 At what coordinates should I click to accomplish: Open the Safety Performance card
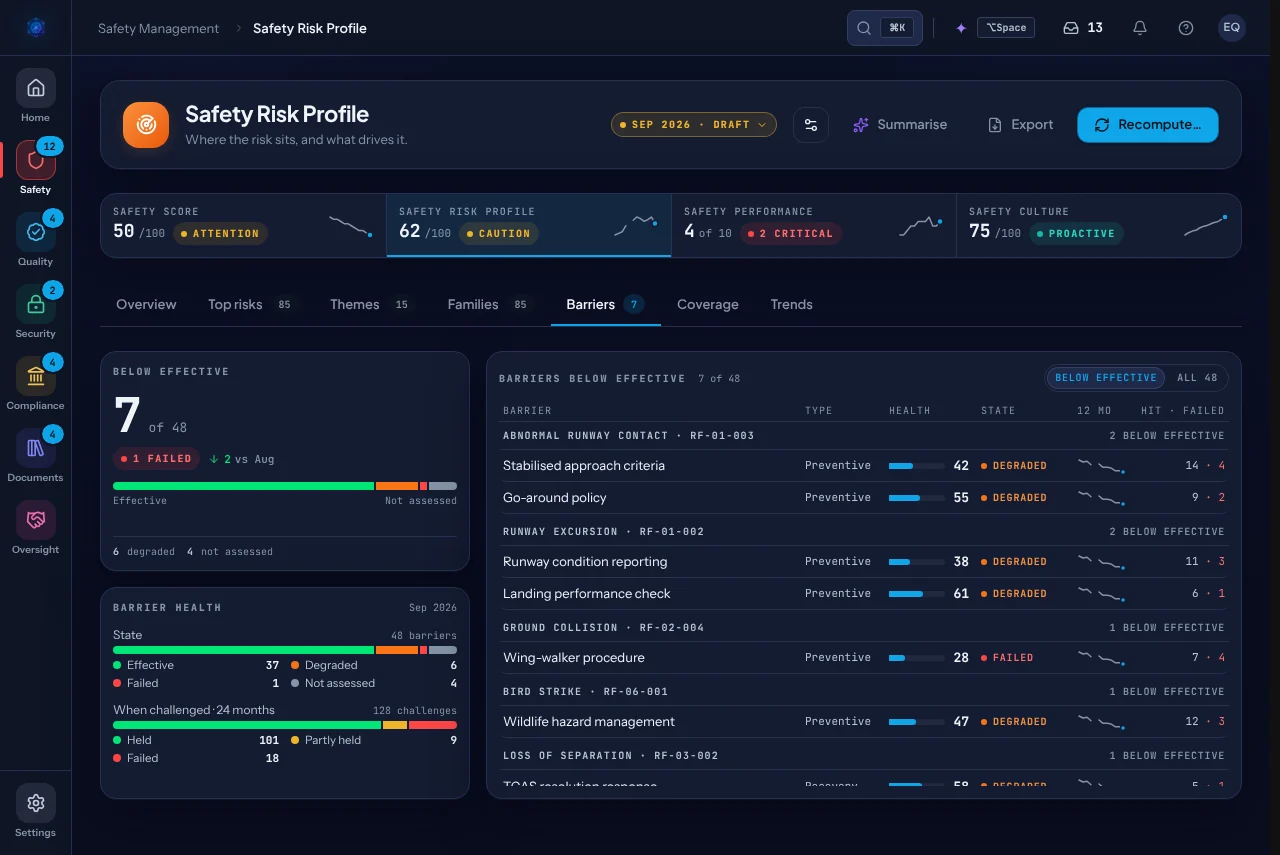tap(813, 225)
